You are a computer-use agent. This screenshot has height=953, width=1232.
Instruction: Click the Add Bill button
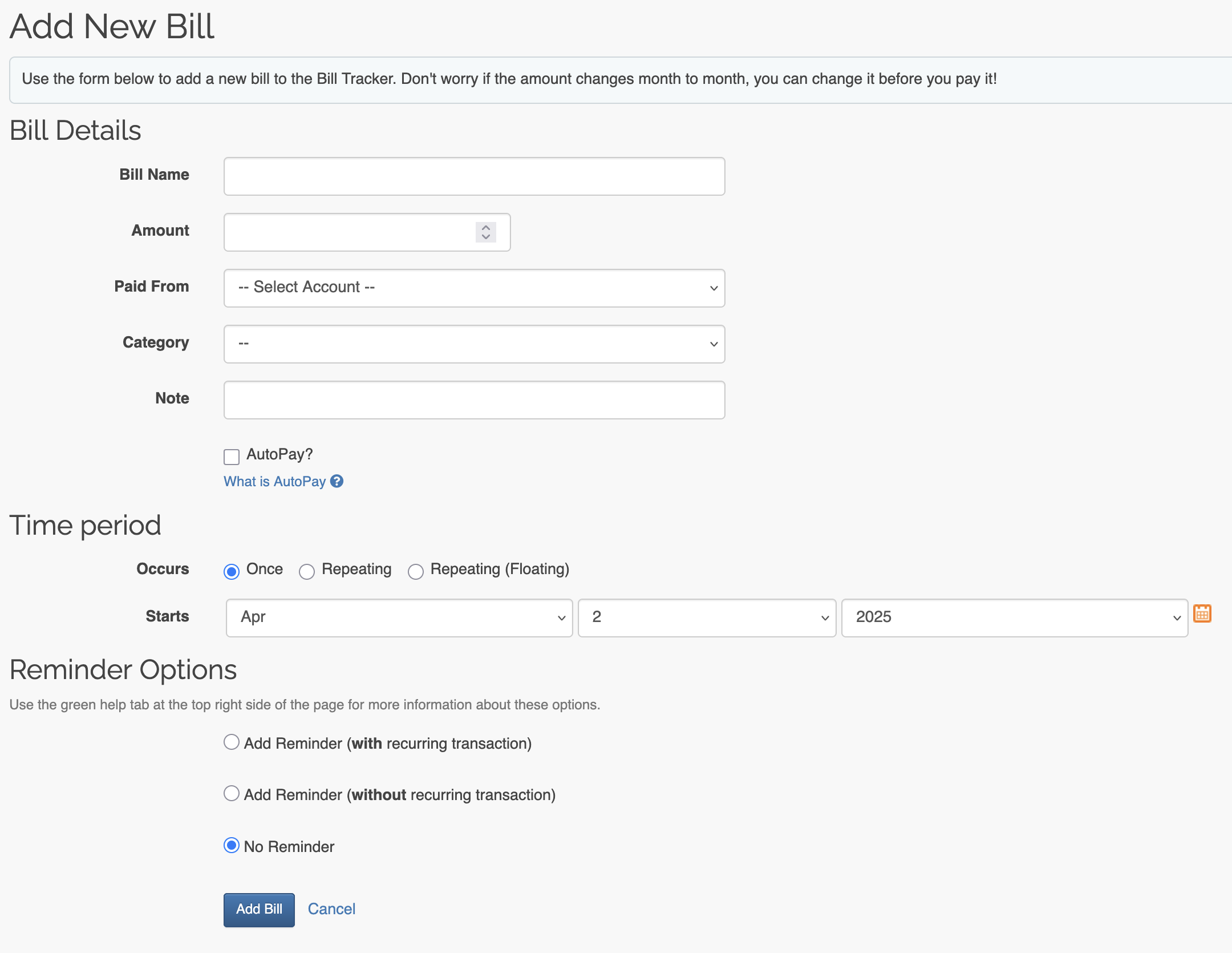[259, 910]
